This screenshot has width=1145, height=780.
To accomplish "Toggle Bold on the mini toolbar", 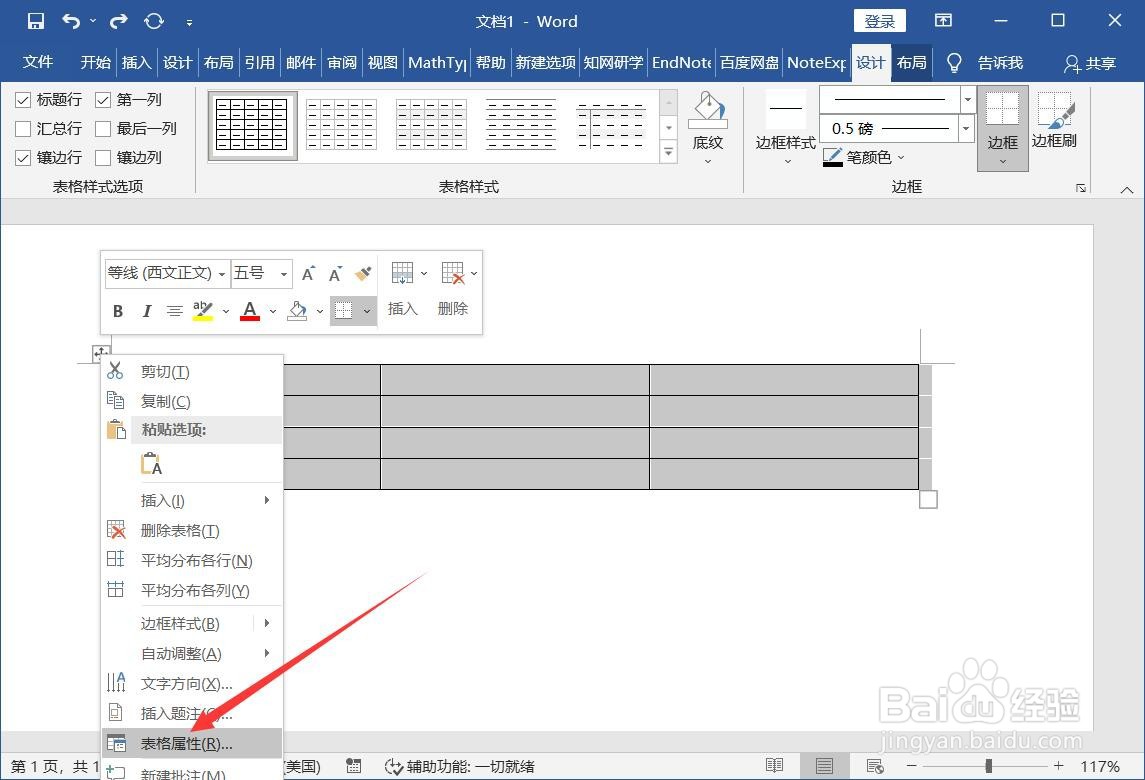I will click(x=117, y=311).
